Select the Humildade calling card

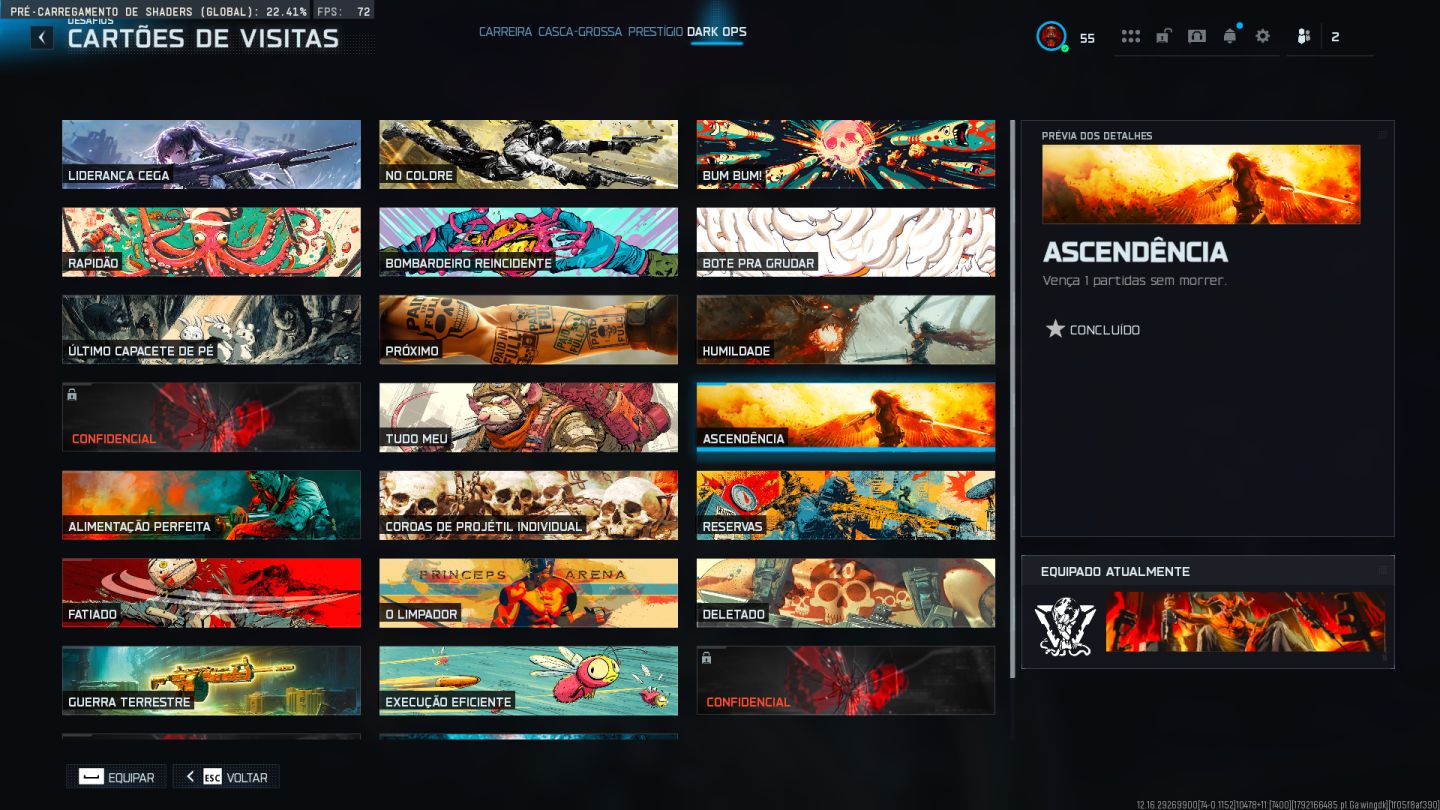click(846, 330)
